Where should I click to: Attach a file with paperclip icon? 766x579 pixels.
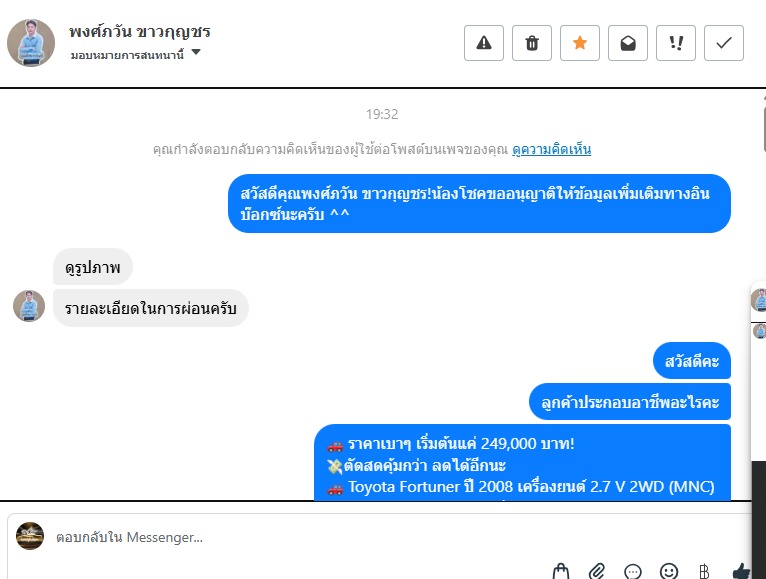coord(597,571)
